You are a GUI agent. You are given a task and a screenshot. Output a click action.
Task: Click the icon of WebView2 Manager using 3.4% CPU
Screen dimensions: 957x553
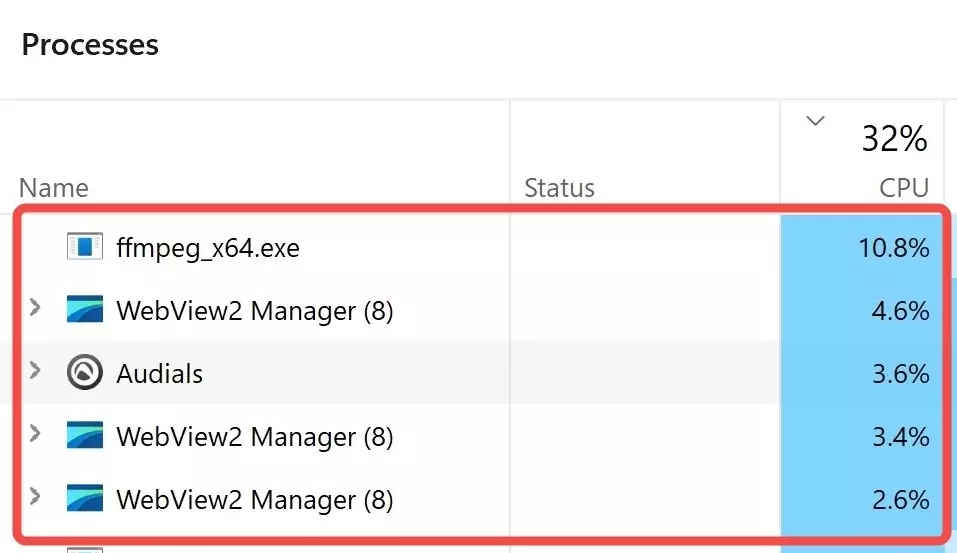pyautogui.click(x=84, y=435)
